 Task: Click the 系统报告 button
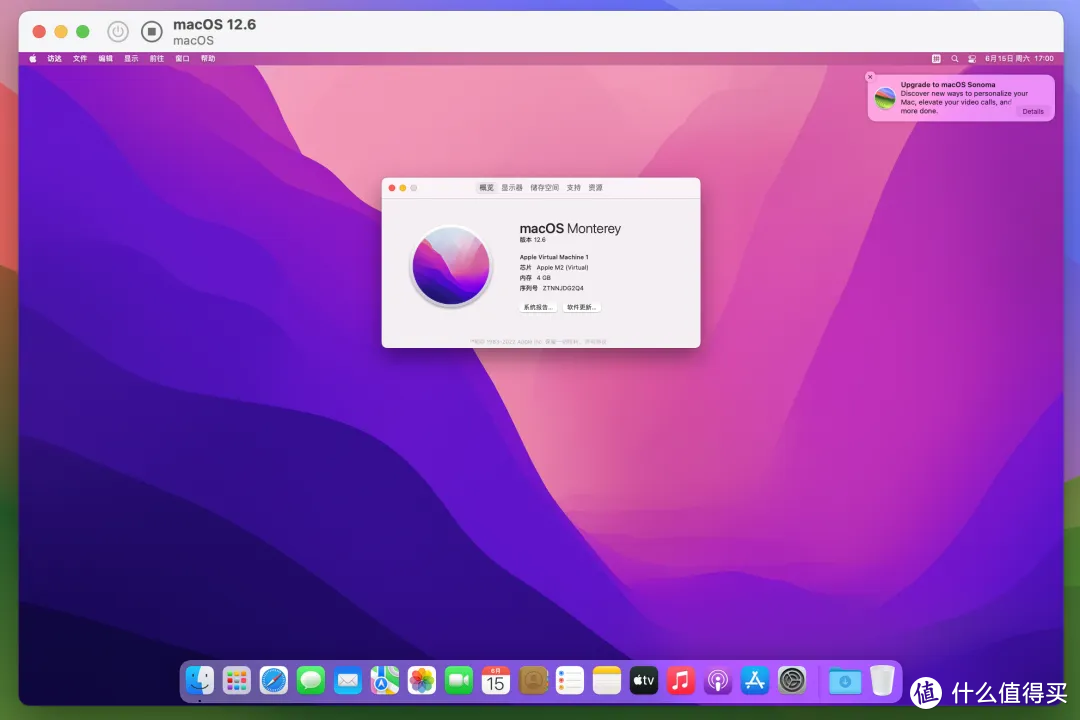538,307
